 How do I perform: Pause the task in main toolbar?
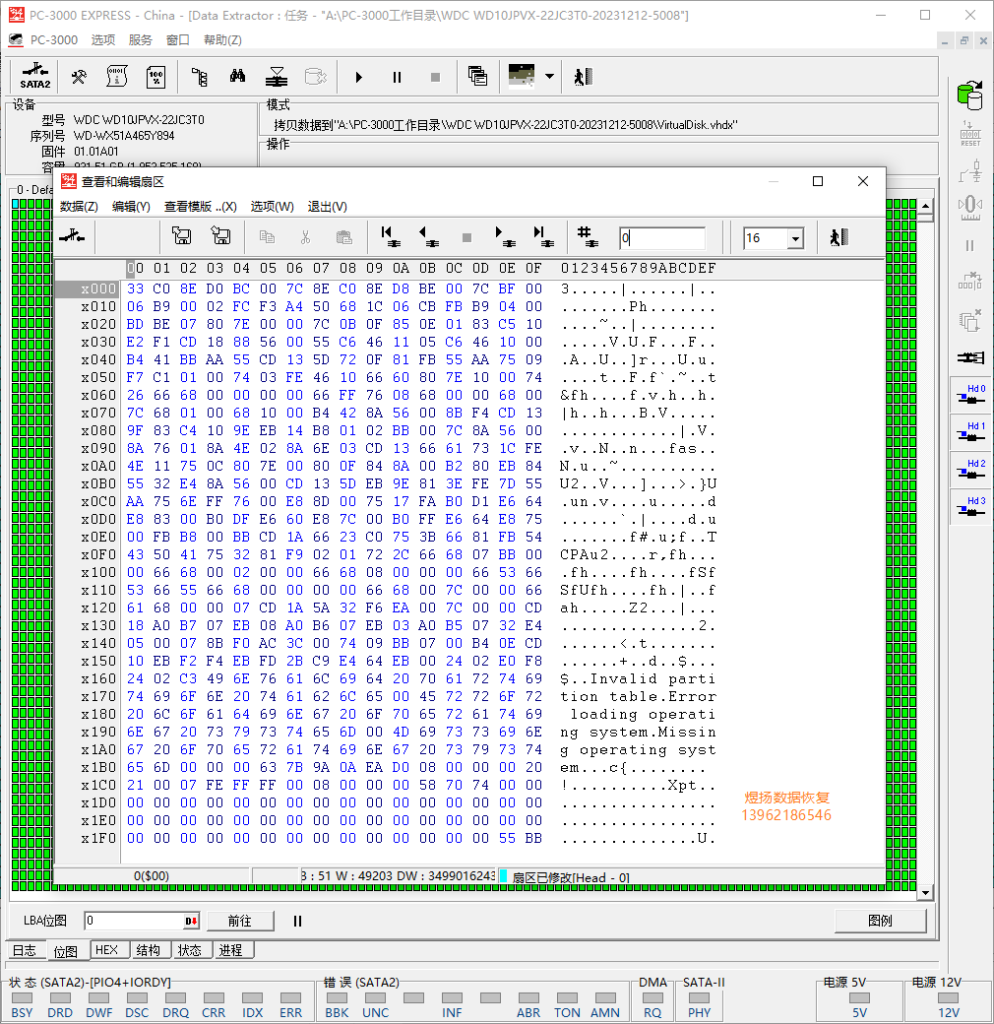coord(397,77)
